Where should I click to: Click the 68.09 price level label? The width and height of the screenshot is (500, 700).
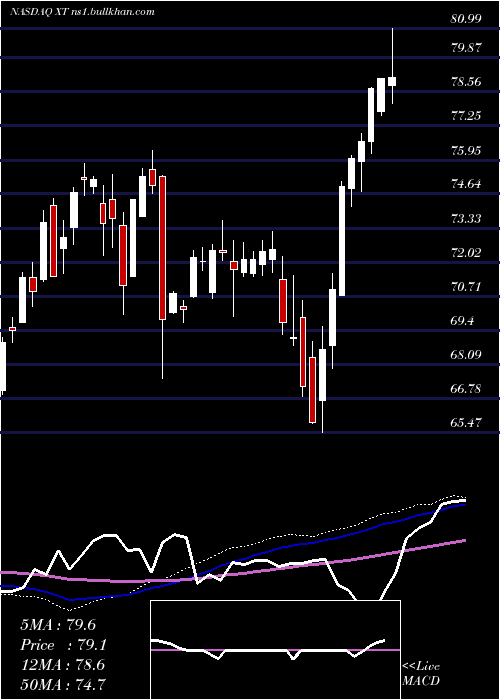467,355
